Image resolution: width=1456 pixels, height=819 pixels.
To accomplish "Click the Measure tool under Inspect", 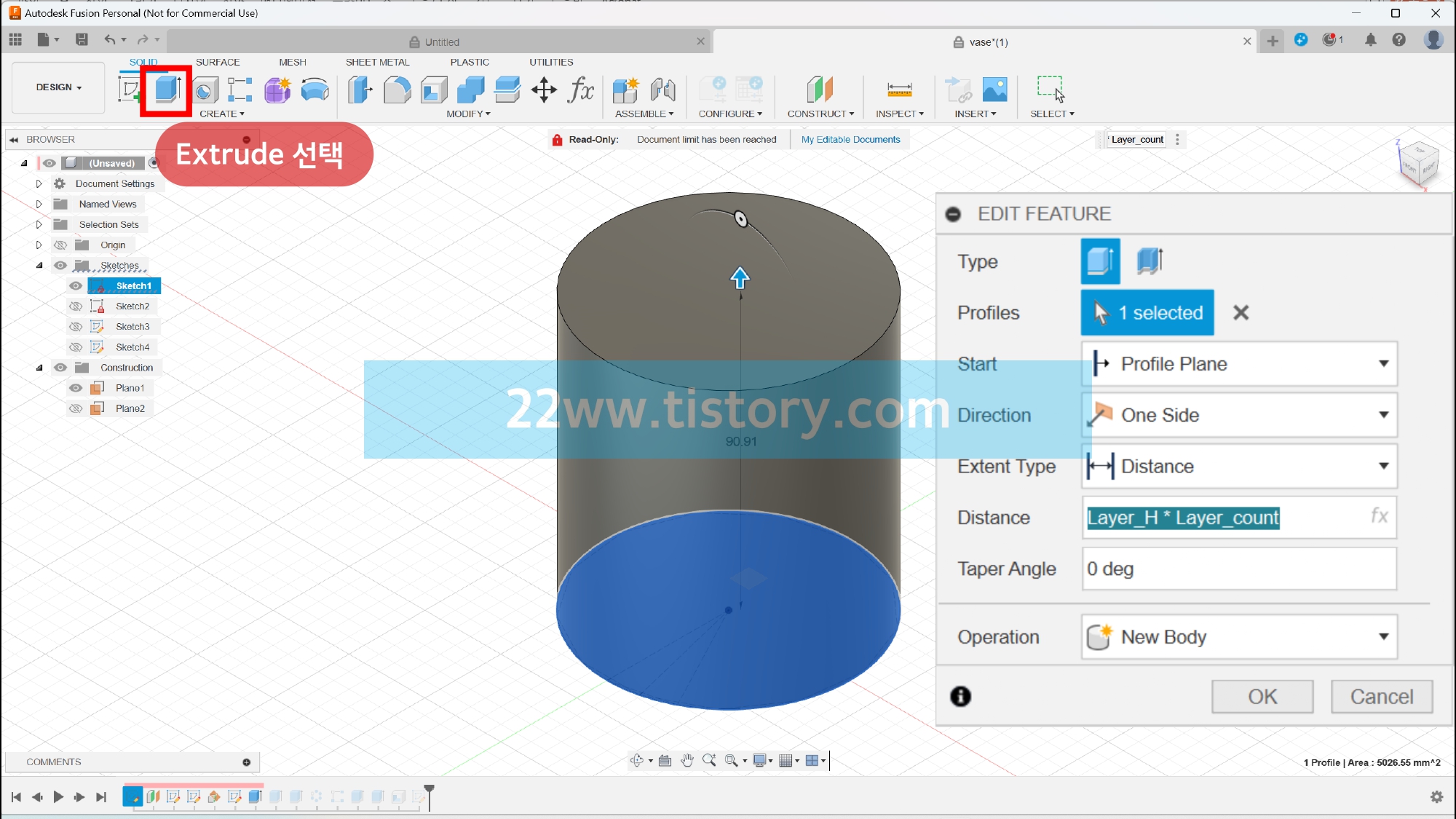I will pos(899,90).
